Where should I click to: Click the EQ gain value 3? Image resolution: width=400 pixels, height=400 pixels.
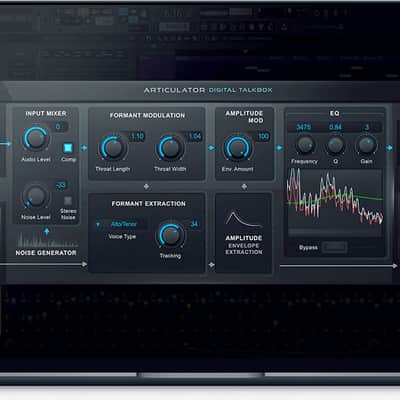pyautogui.click(x=367, y=127)
